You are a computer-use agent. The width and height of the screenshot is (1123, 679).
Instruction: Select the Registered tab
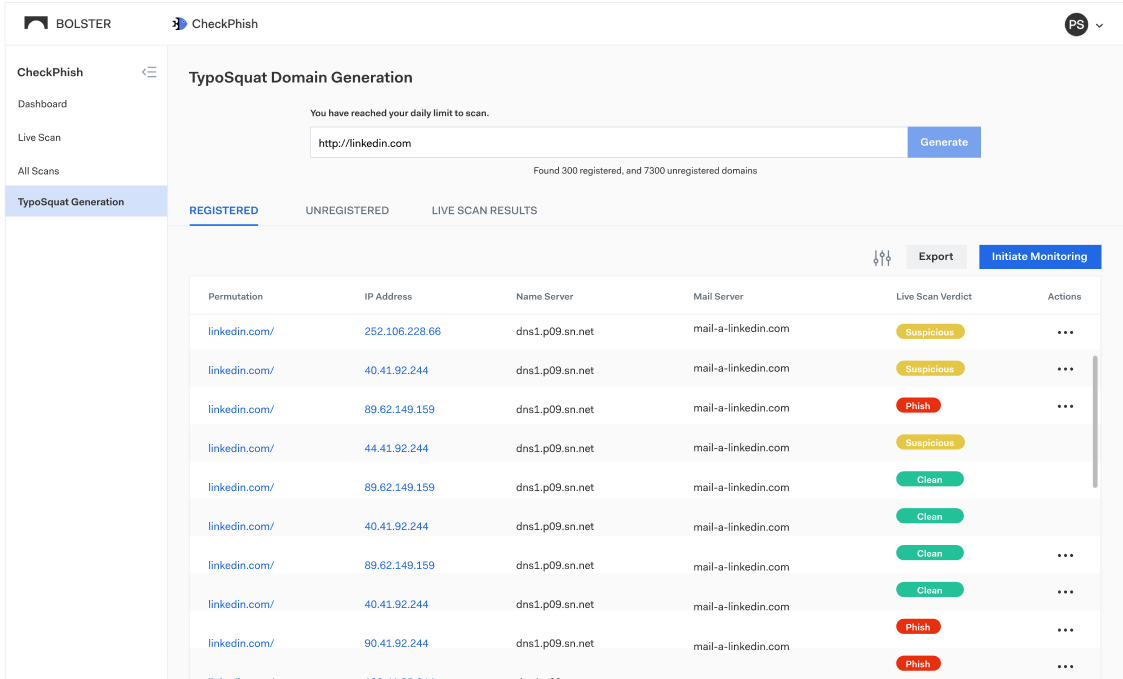tap(223, 211)
